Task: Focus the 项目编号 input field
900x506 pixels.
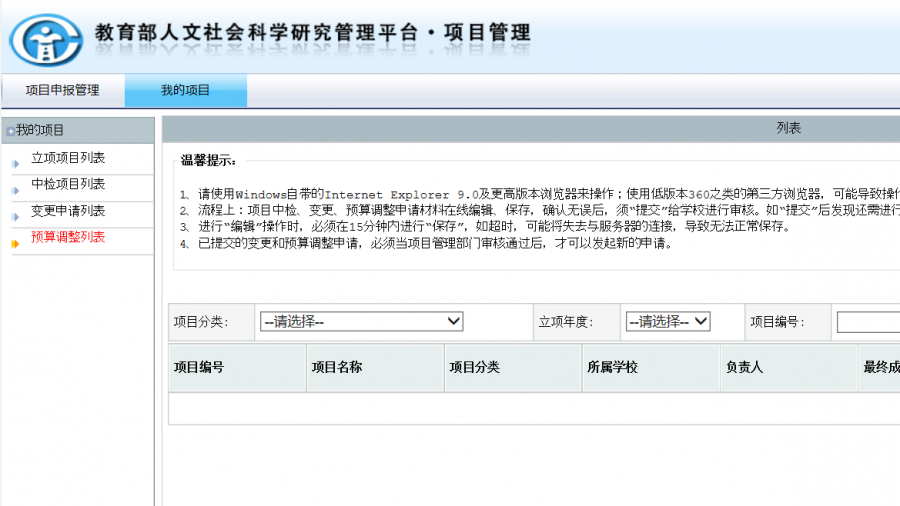Action: tap(868, 322)
